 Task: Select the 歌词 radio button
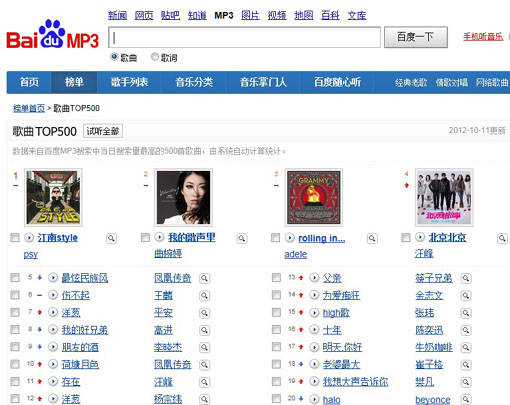(155, 57)
